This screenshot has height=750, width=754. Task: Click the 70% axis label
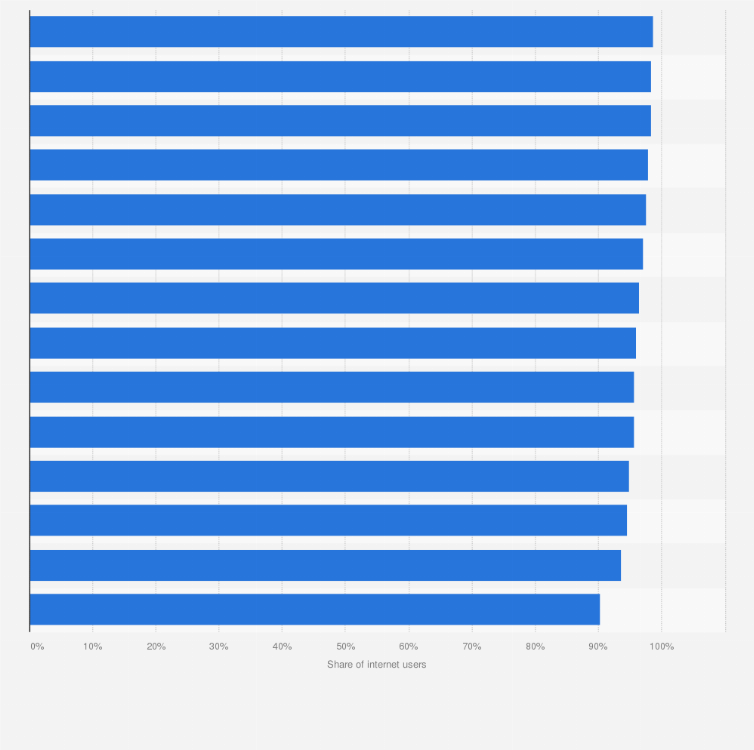(472, 647)
